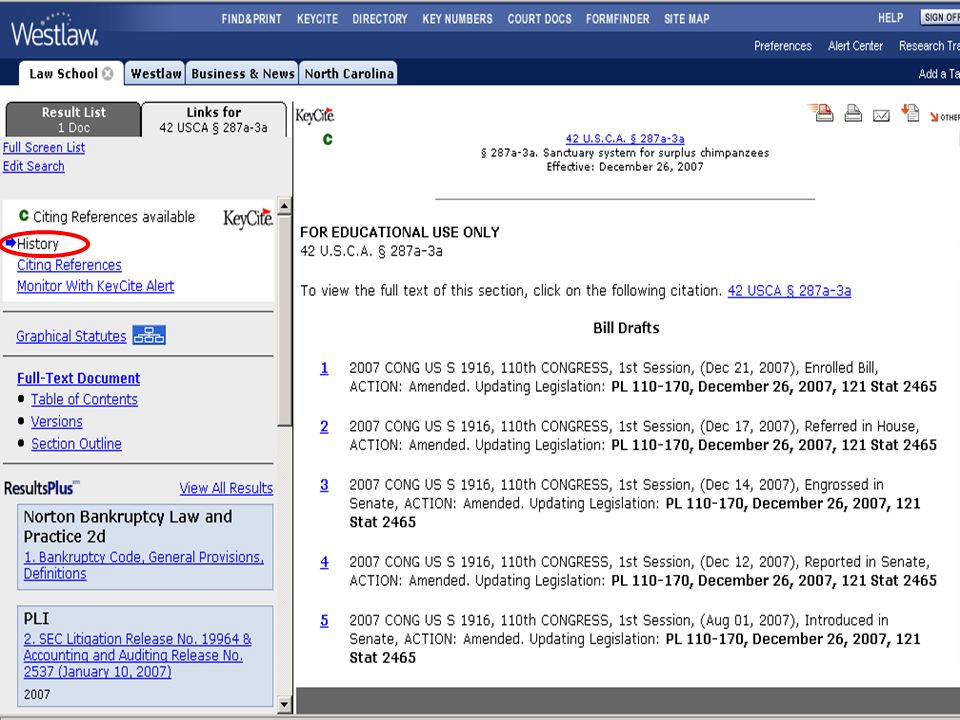Screen dimensions: 960x720
Task: Click the sidebar vertical scrollbar thumb
Action: tap(284, 320)
